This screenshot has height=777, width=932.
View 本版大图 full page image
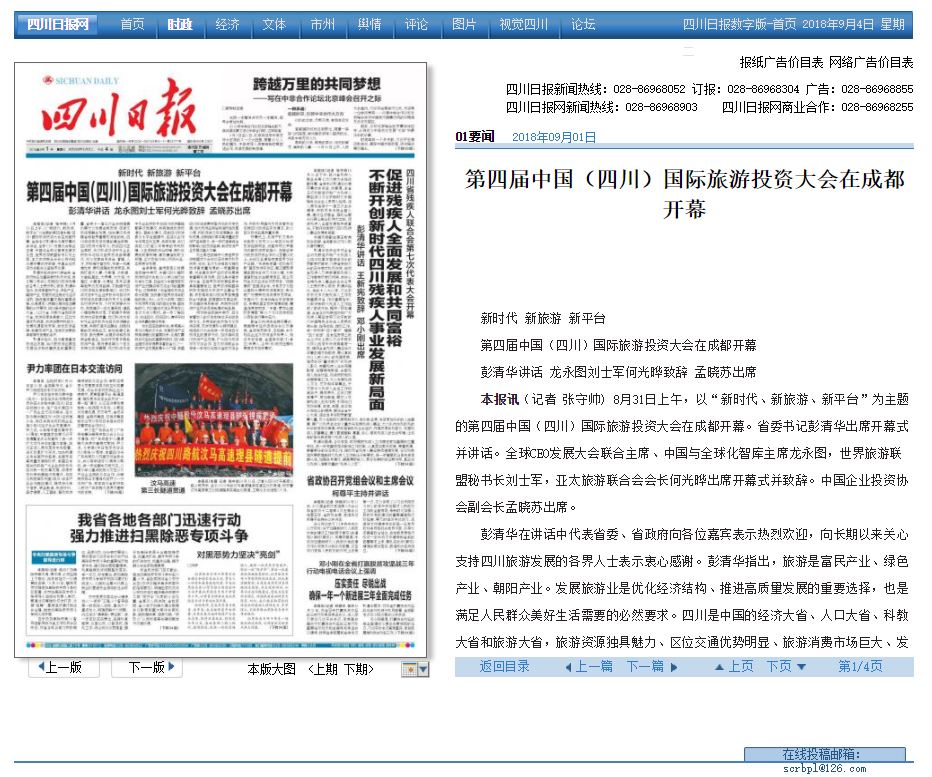(271, 669)
